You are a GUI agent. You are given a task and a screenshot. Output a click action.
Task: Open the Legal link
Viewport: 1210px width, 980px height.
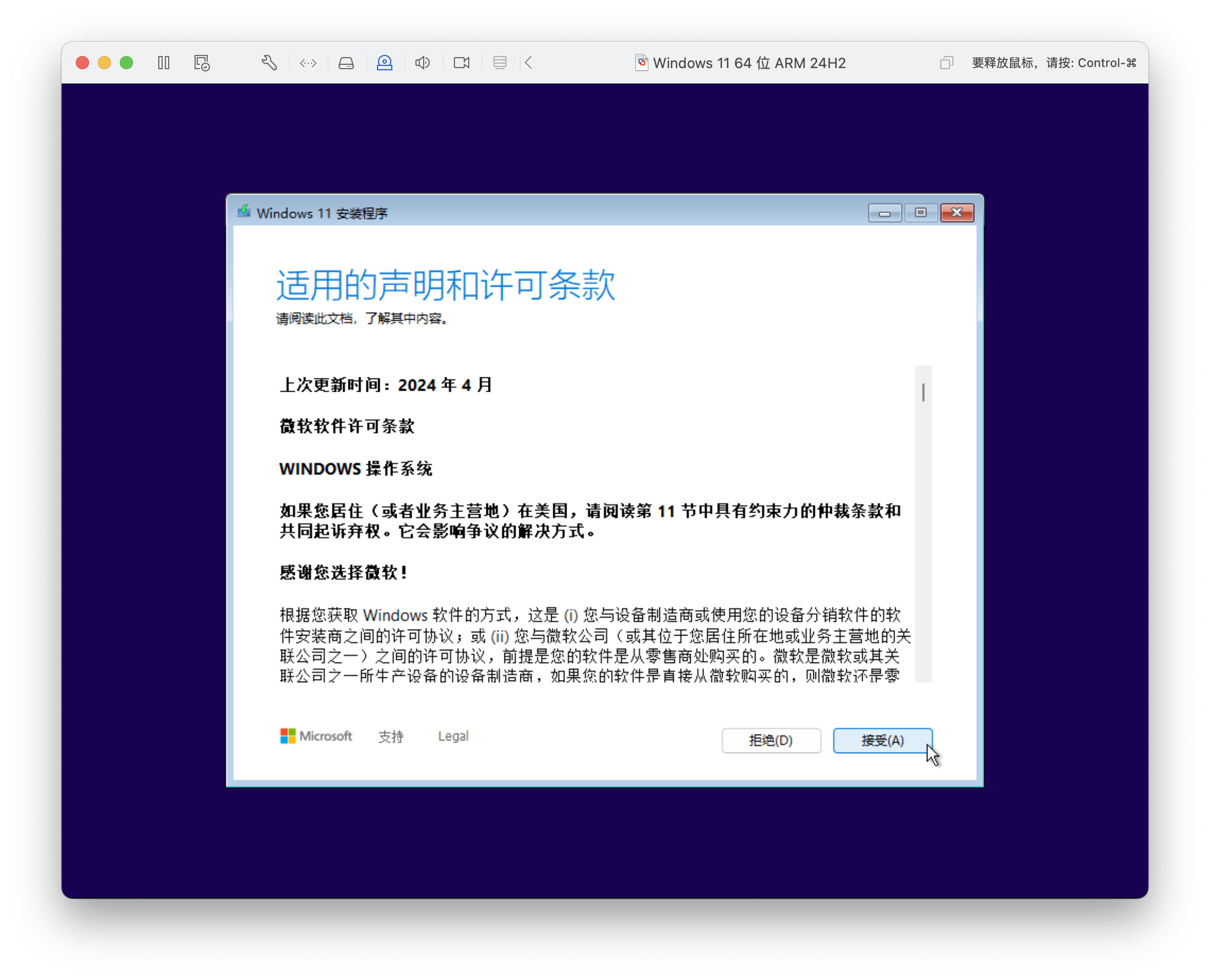[x=453, y=736]
